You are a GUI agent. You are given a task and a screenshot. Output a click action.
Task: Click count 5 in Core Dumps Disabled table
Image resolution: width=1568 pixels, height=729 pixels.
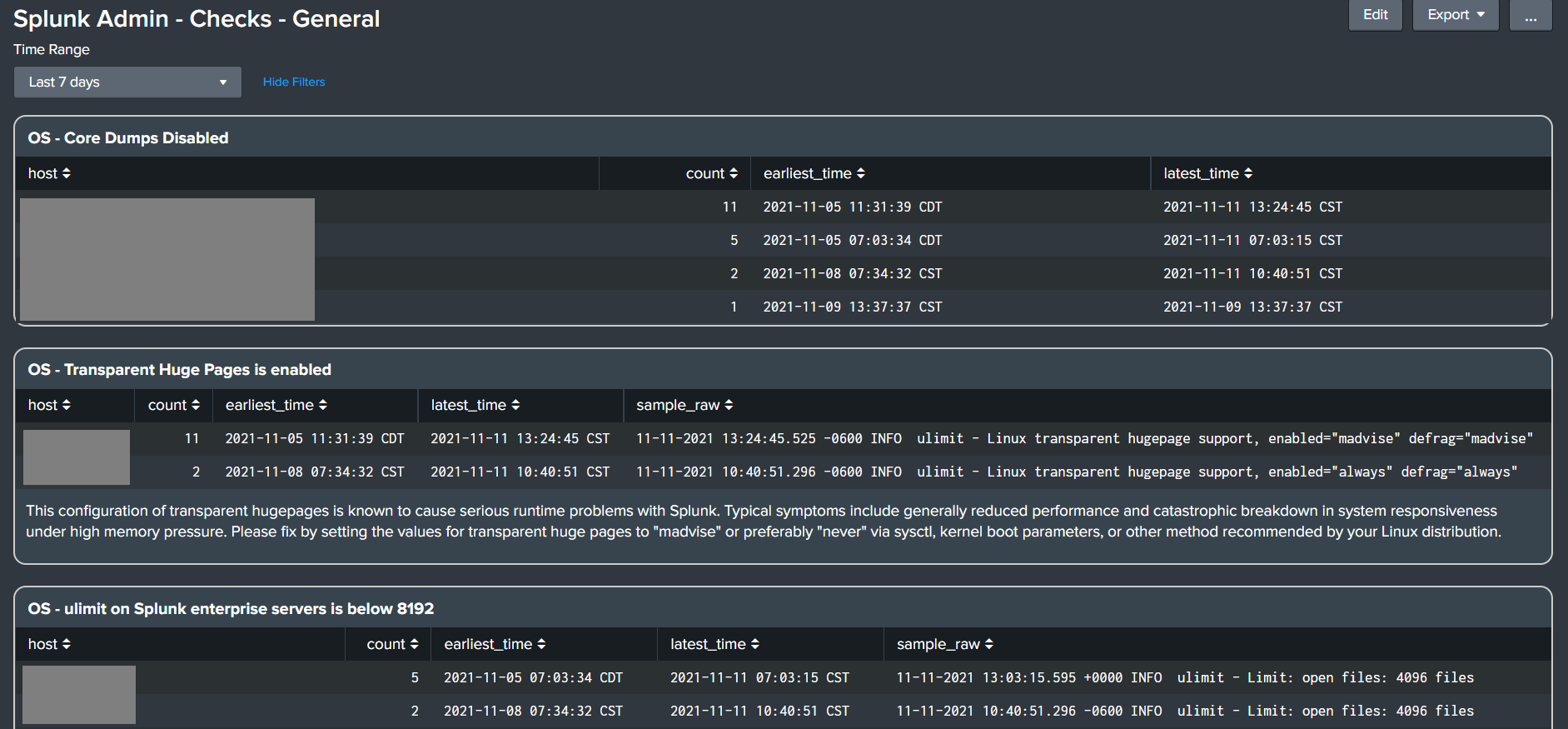(734, 240)
